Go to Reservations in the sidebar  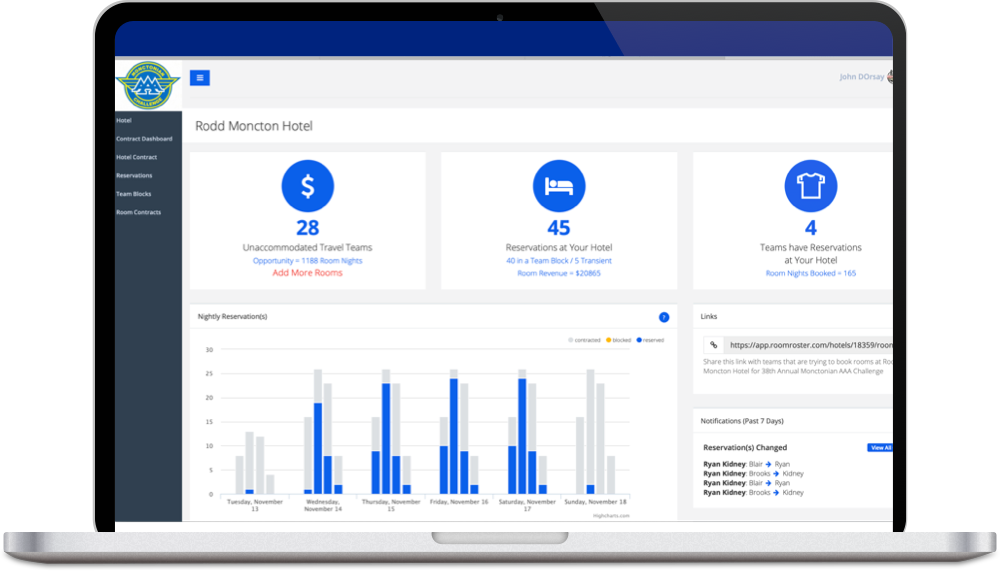(134, 175)
